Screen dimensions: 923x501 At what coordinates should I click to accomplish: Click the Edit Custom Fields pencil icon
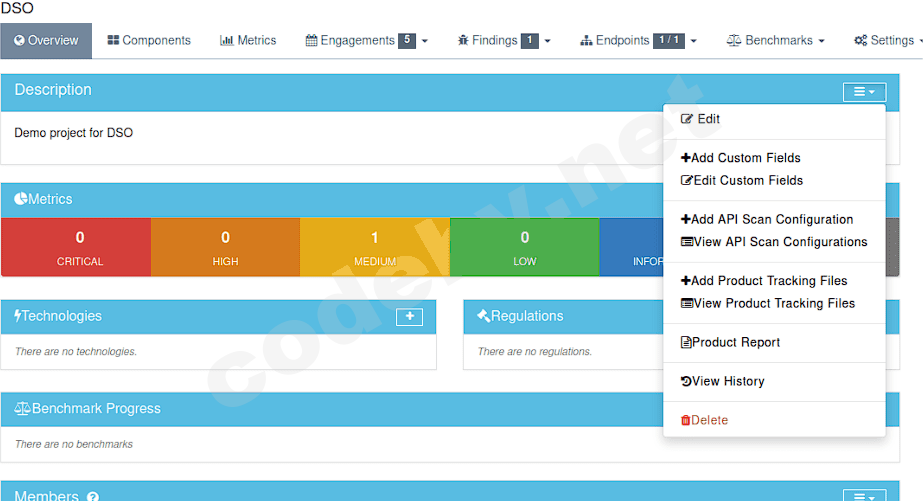[686, 180]
